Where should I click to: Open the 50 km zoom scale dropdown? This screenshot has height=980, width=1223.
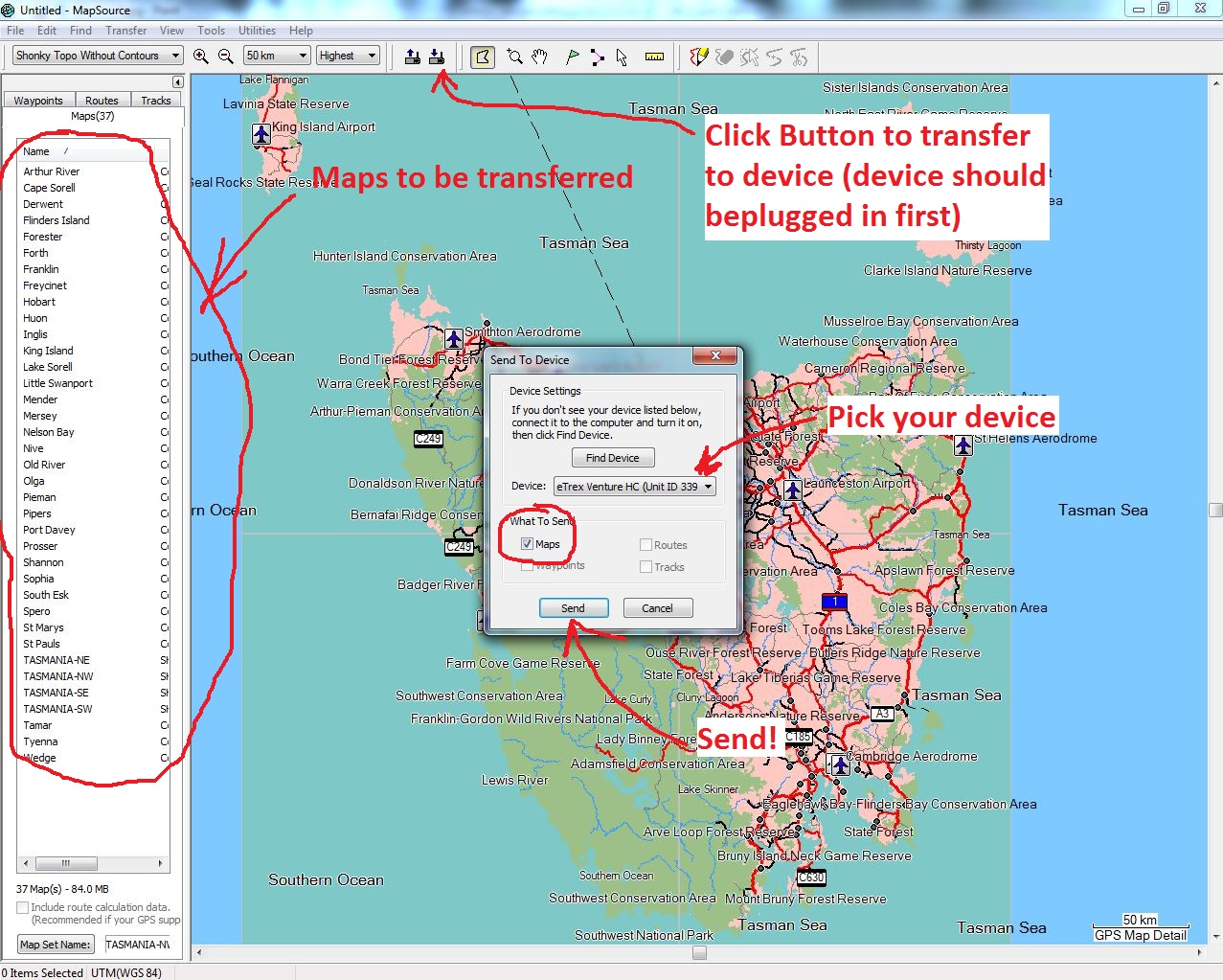(277, 56)
